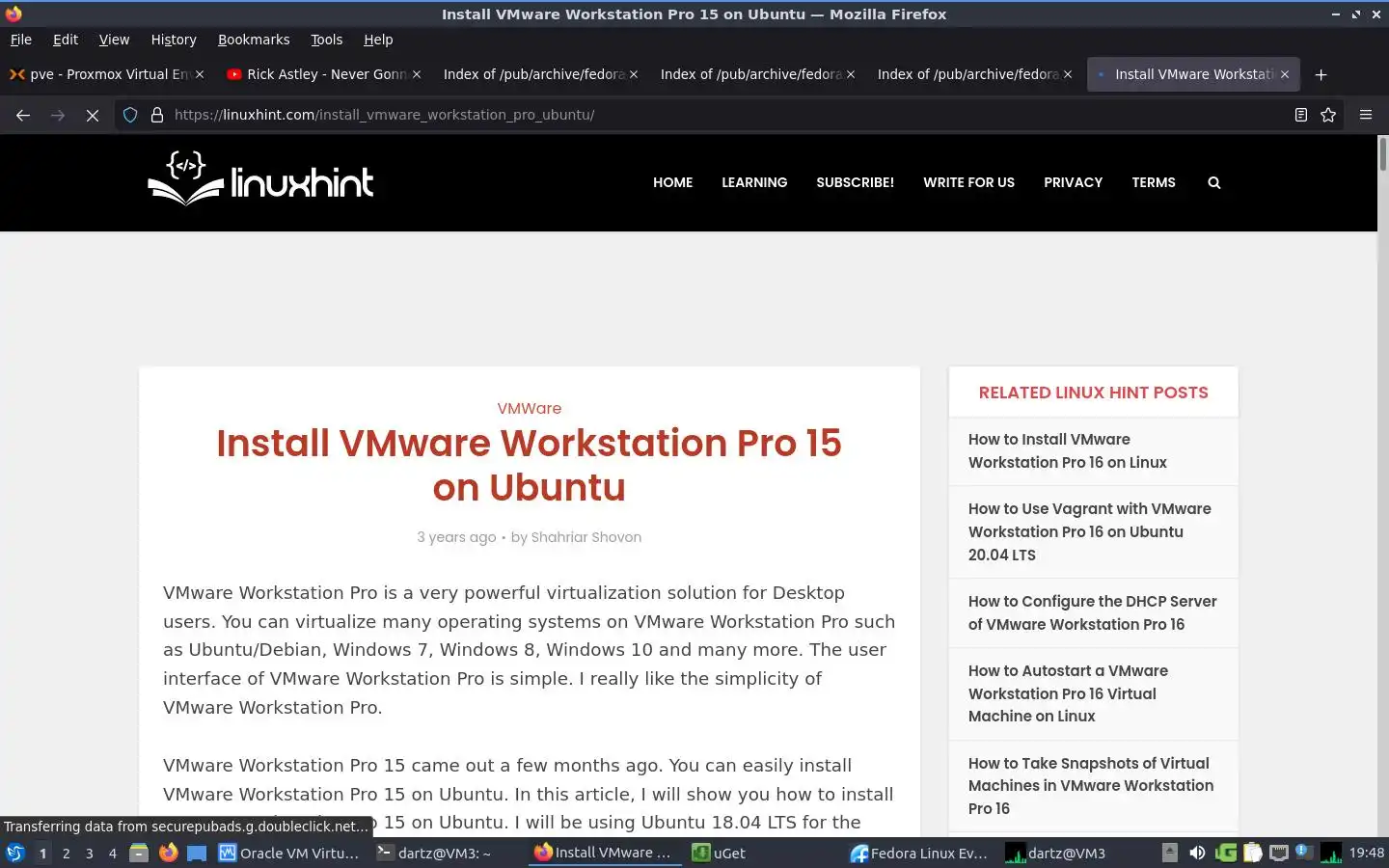Click the CPU monitor graph tray icon
The image size is (1389, 868).
(x=1331, y=853)
